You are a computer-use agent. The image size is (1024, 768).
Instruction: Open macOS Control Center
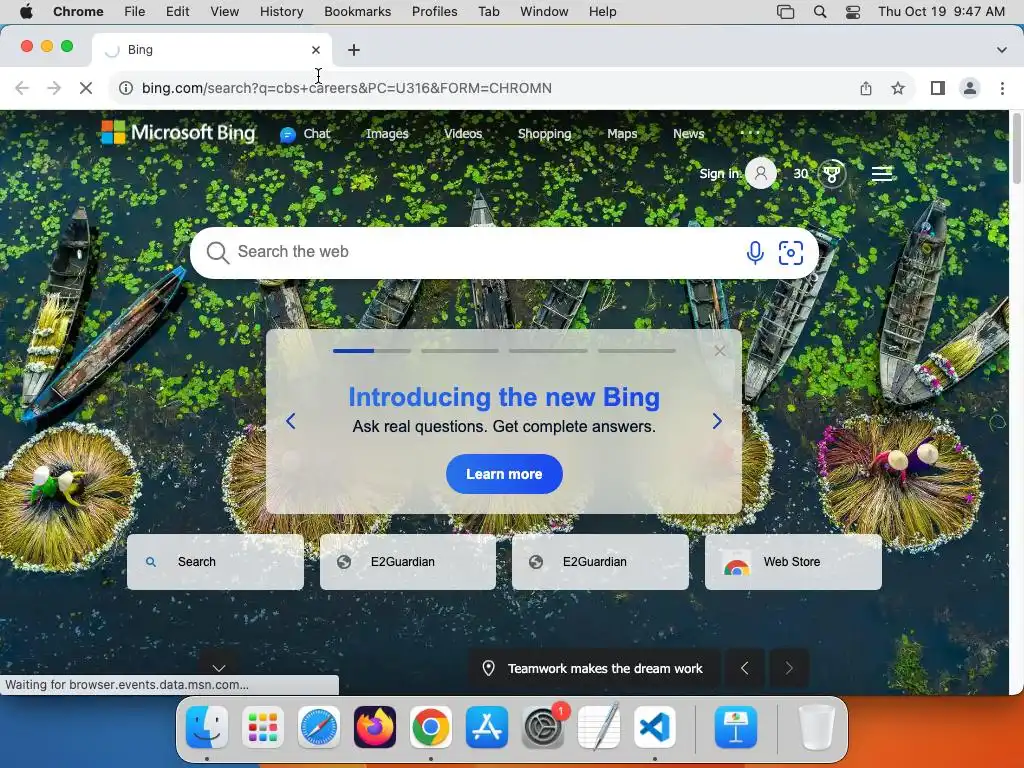(x=853, y=12)
